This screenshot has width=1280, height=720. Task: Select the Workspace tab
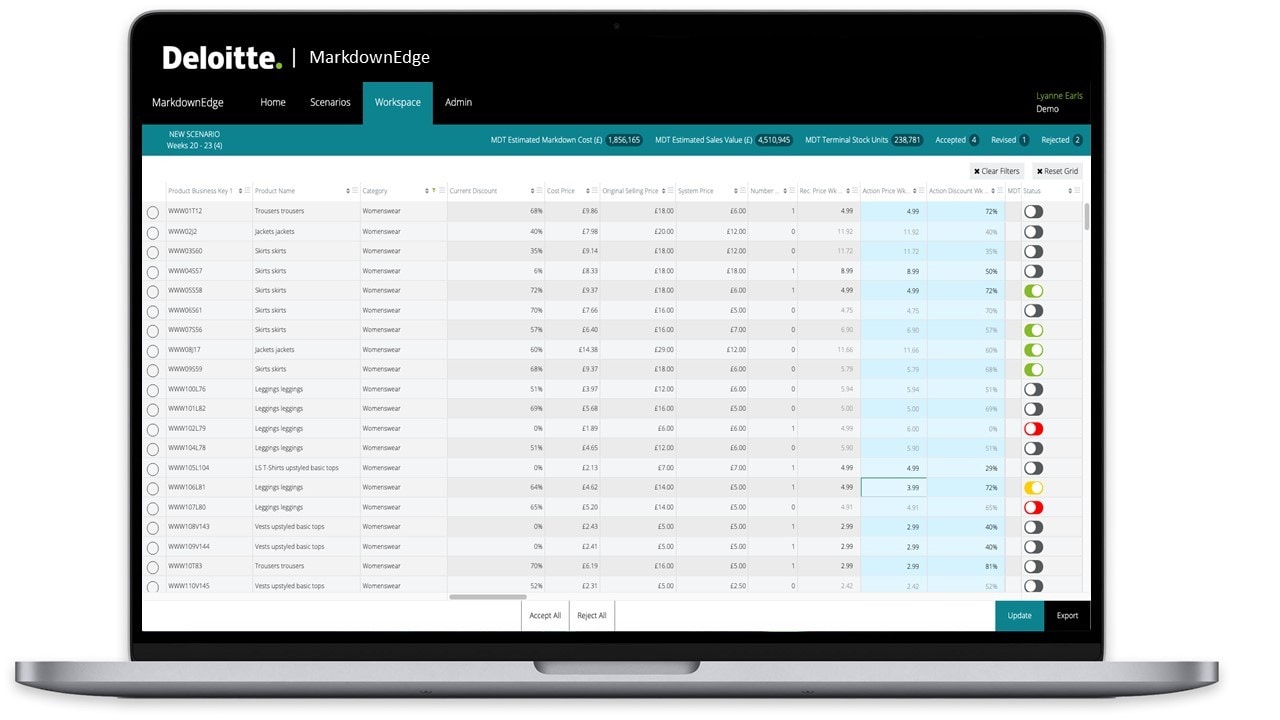398,102
